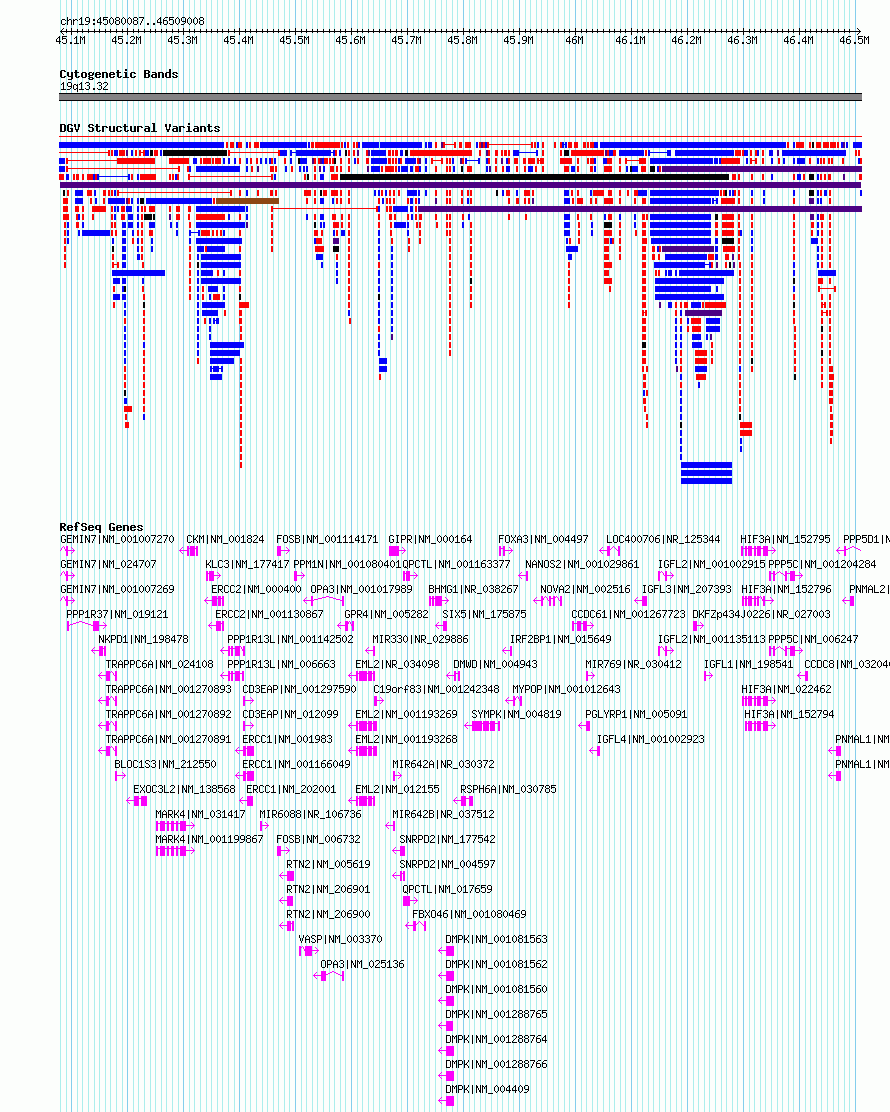
Task: Select RTN2|NM_005619 gene label
Action: click(328, 864)
